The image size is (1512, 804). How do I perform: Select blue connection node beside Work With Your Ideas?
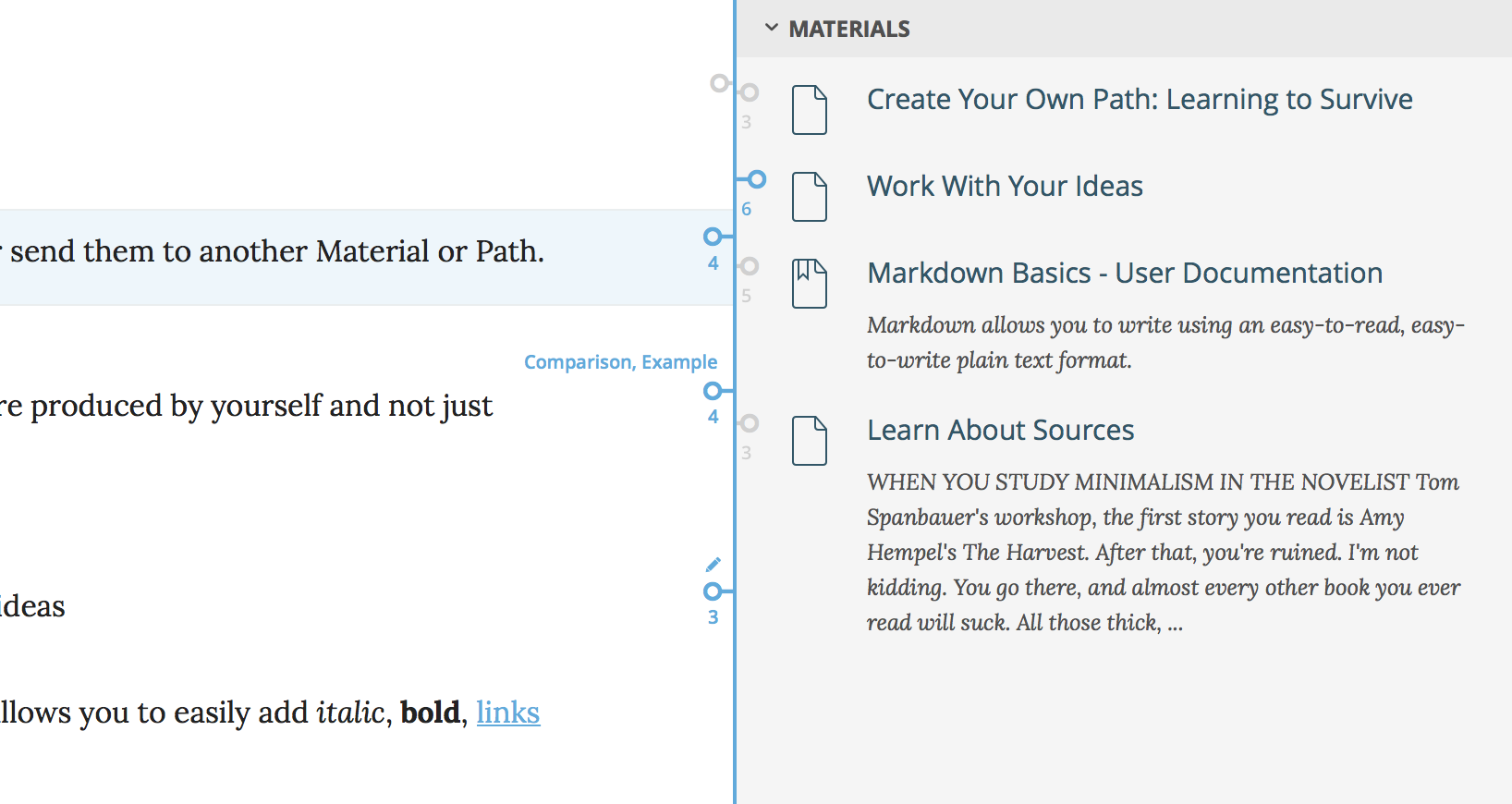click(757, 179)
